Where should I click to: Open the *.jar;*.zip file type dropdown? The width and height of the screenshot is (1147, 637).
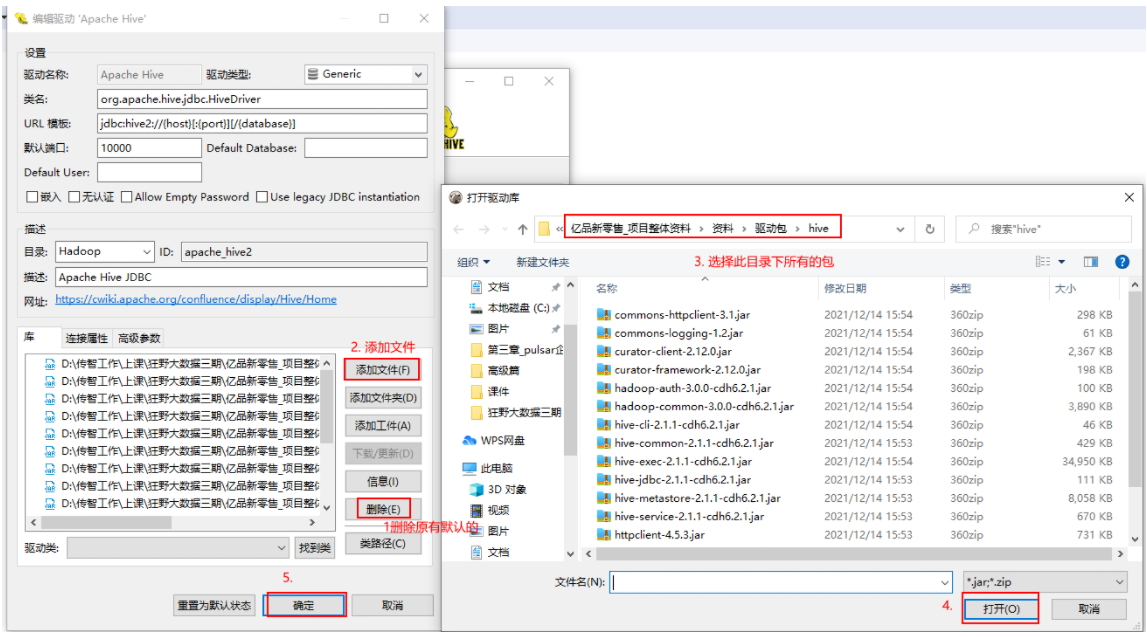[x=1045, y=582]
